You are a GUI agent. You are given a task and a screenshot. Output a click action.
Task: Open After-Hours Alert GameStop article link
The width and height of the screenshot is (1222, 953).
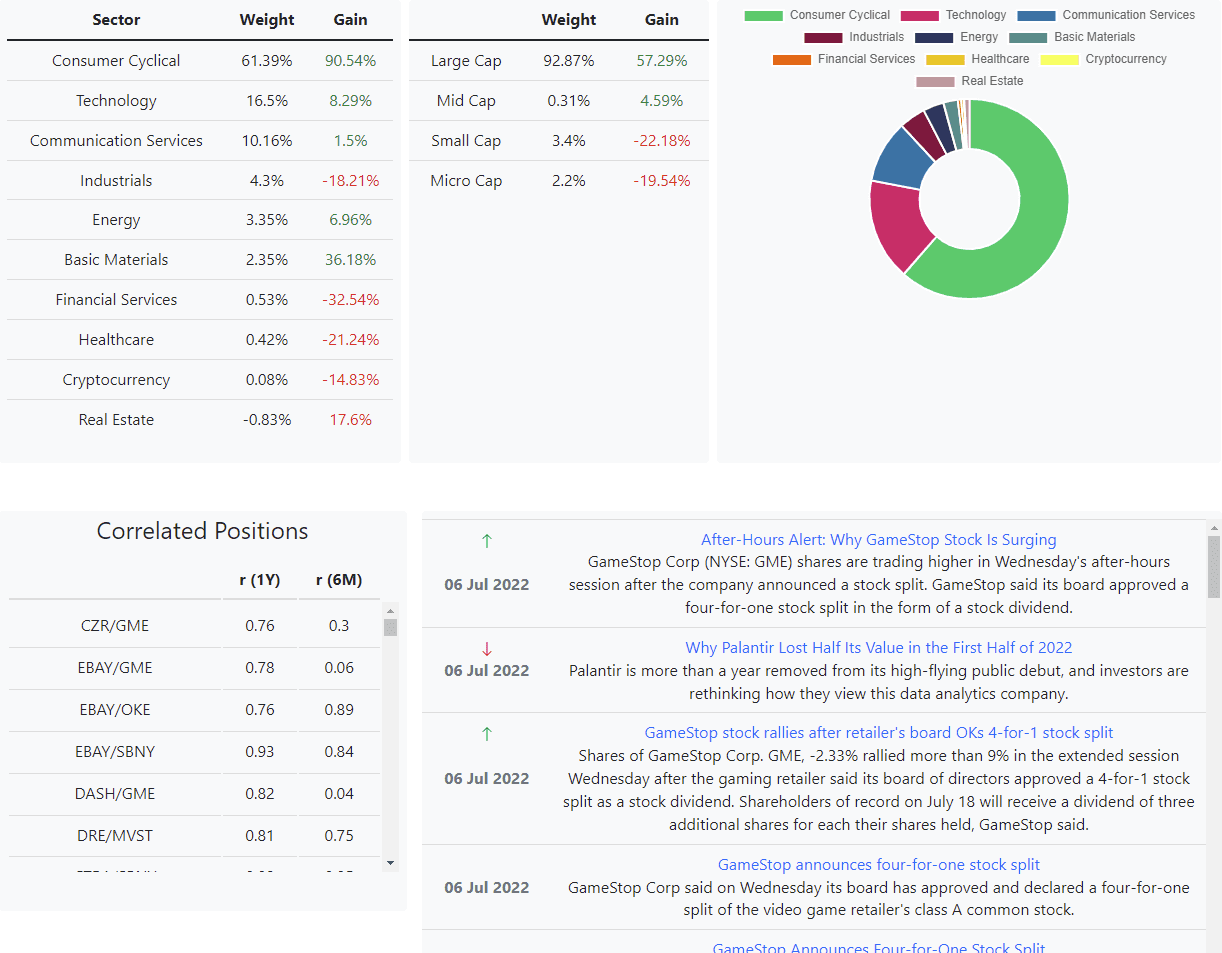pyautogui.click(x=878, y=540)
